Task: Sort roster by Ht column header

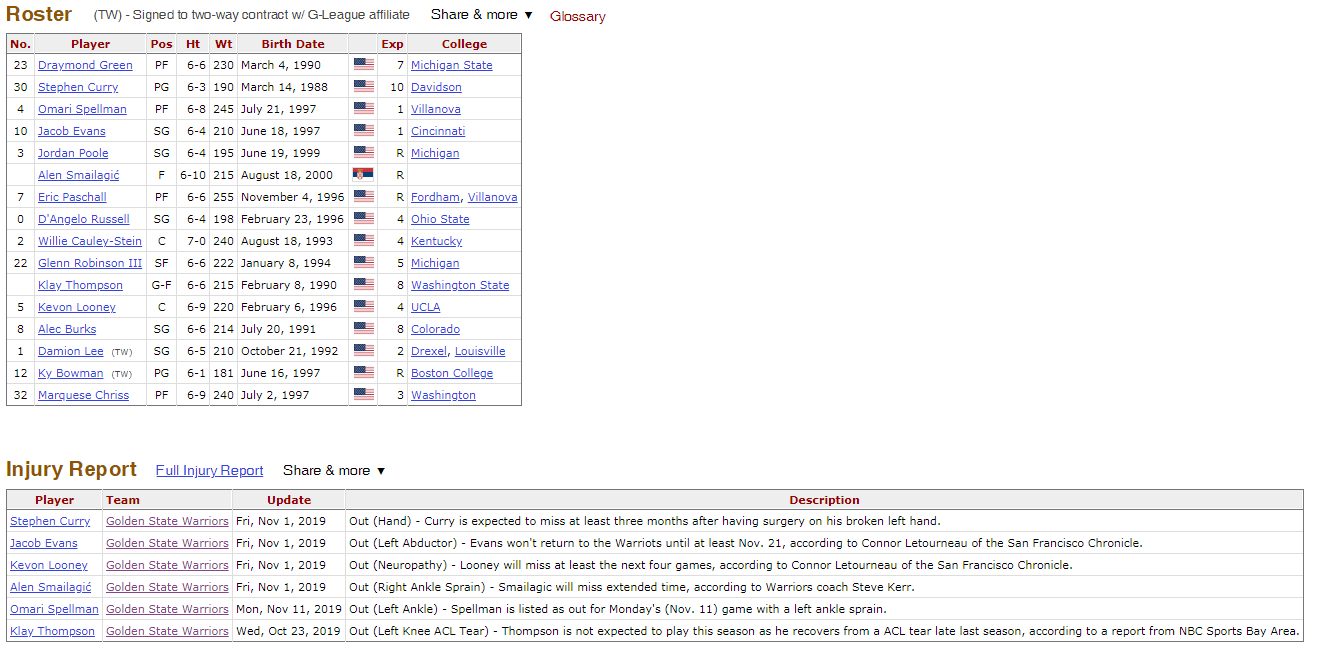Action: coord(193,44)
